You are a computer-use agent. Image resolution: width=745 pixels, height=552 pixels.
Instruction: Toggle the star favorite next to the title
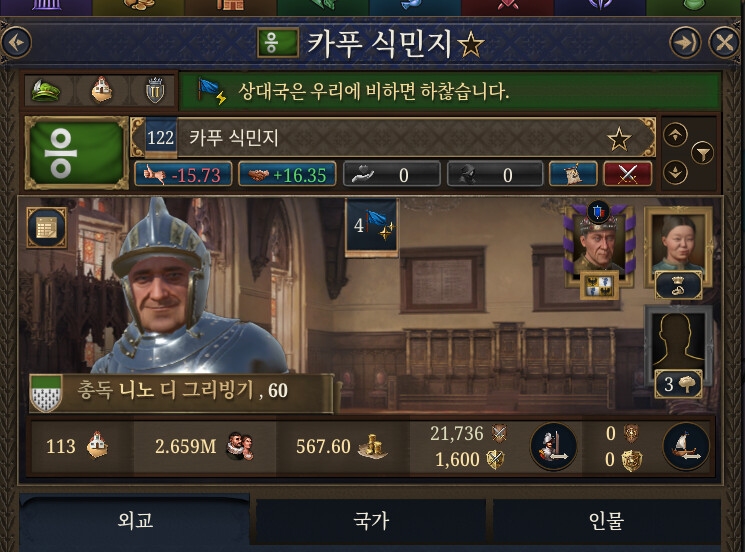tap(470, 45)
